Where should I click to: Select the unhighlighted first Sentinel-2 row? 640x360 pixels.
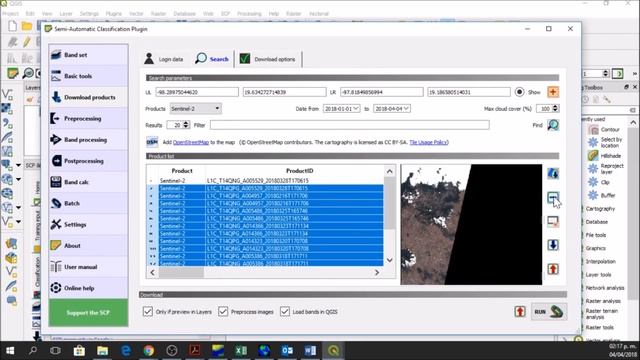point(265,180)
